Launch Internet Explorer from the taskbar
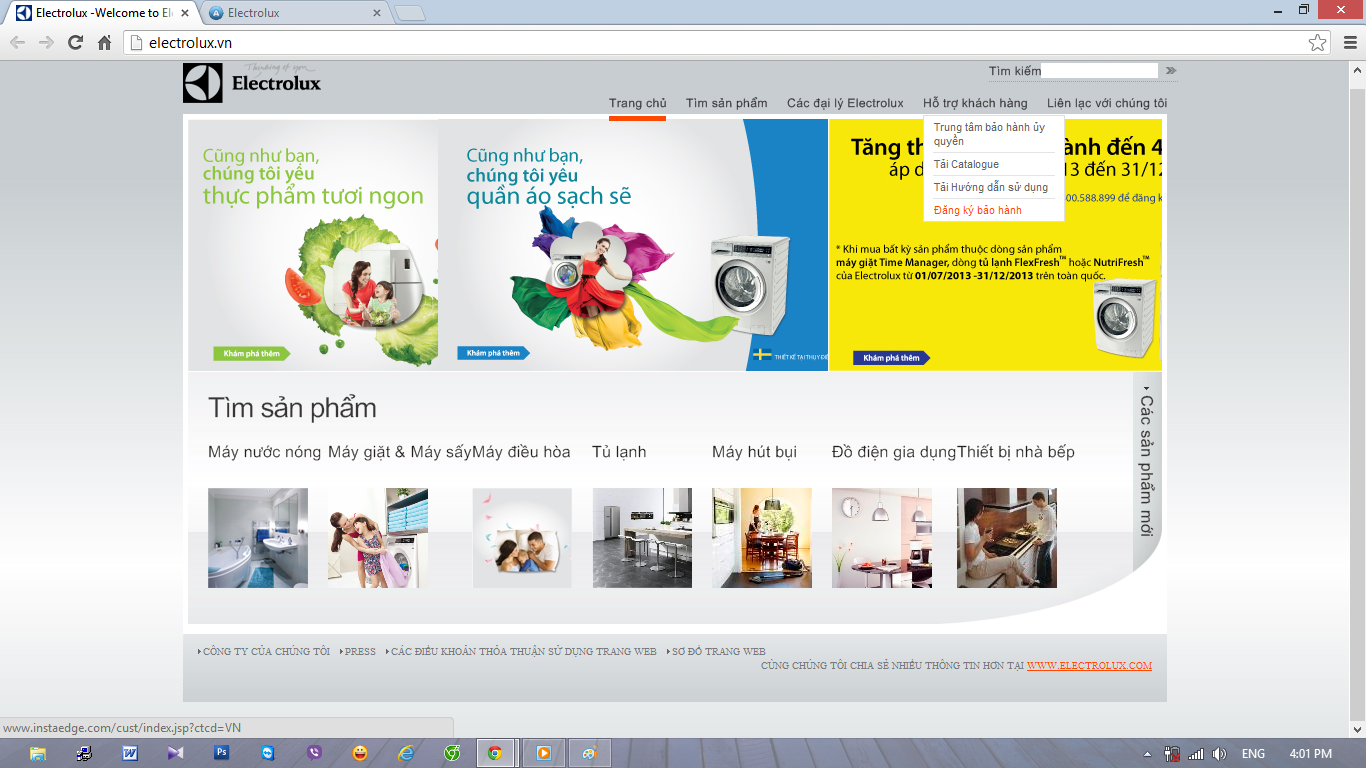The width and height of the screenshot is (1366, 768). (x=406, y=753)
